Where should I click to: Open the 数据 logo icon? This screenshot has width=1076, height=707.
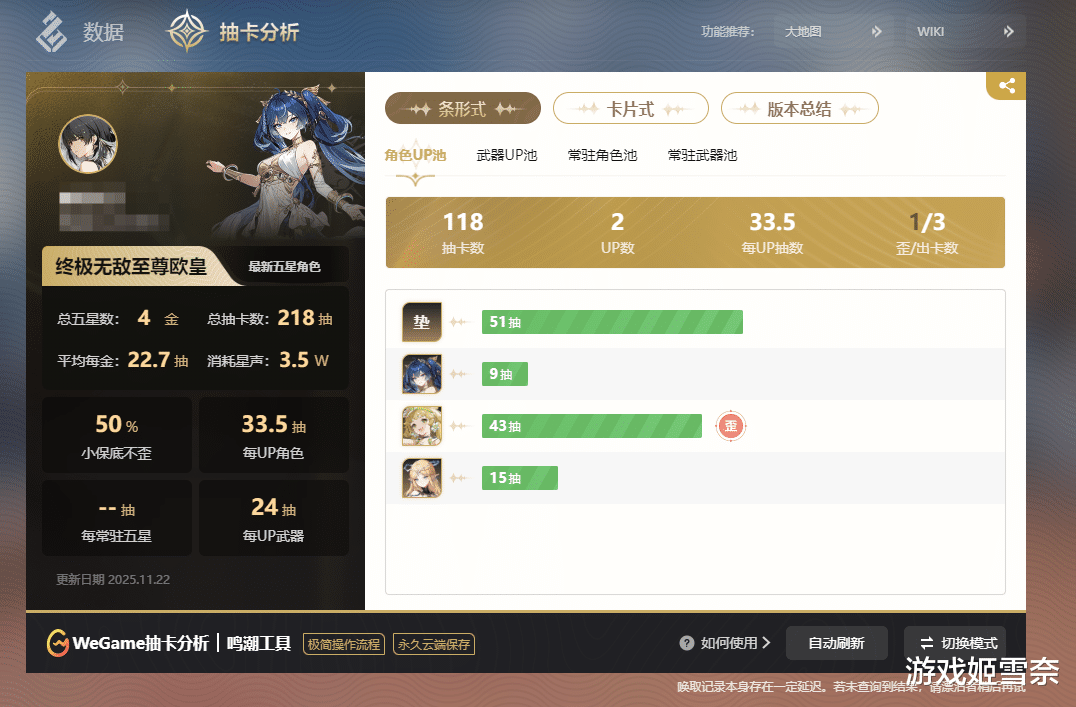51,32
